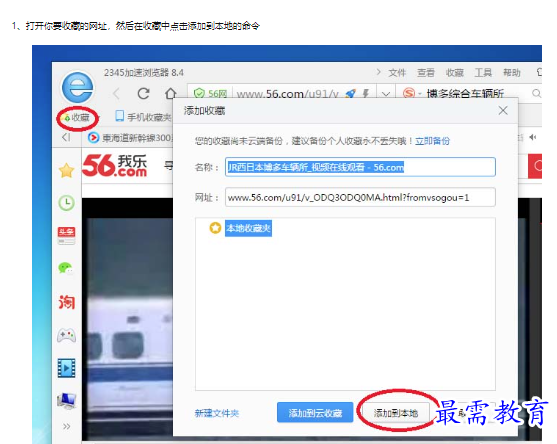This screenshot has width=557, height=444.
Task: Collapse the menu bar chevron
Action: pos(378,72)
